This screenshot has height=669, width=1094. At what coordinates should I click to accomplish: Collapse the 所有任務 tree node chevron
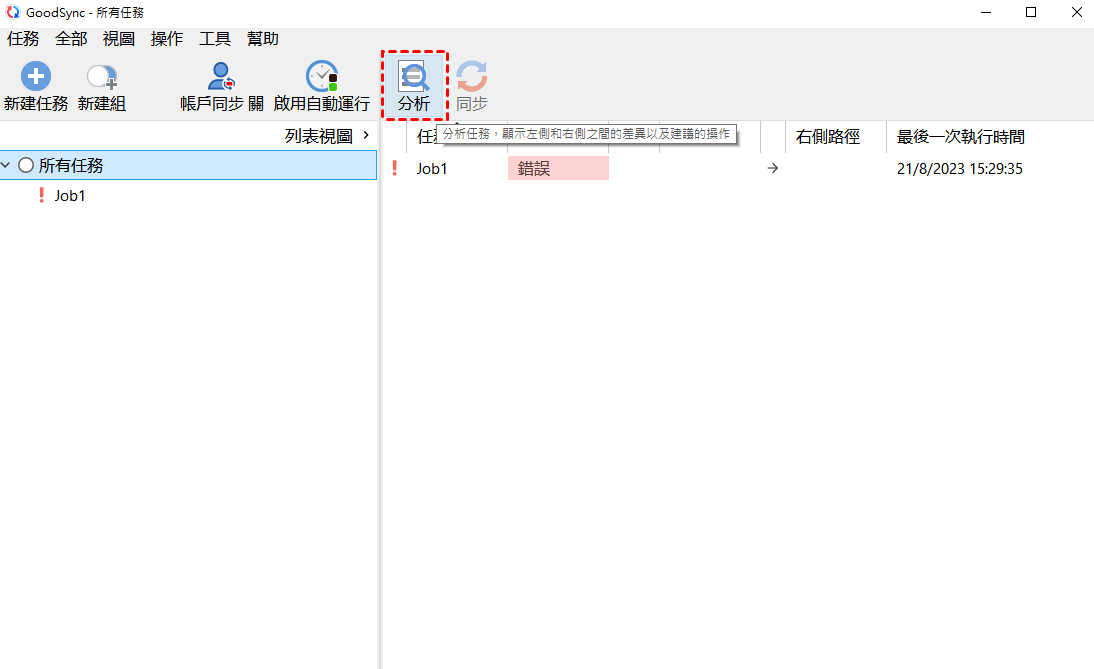(6, 165)
